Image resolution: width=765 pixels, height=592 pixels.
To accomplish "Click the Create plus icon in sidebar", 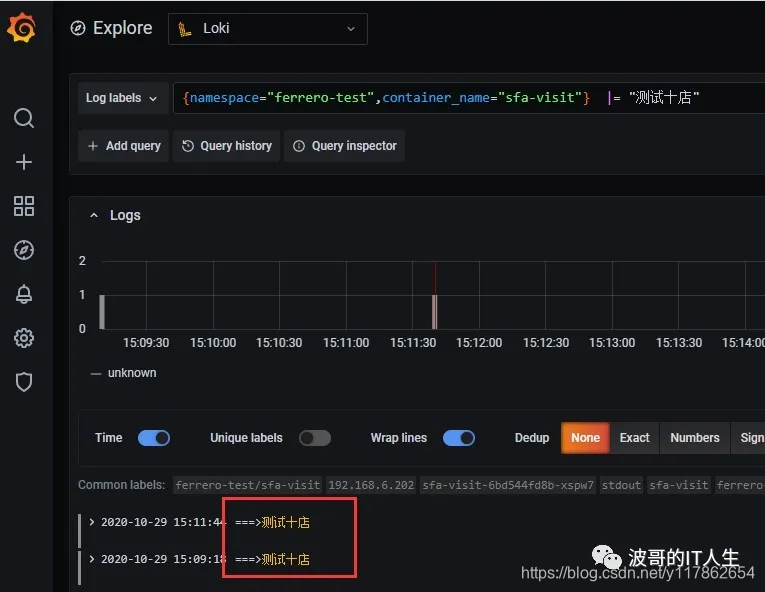I will click(23, 162).
